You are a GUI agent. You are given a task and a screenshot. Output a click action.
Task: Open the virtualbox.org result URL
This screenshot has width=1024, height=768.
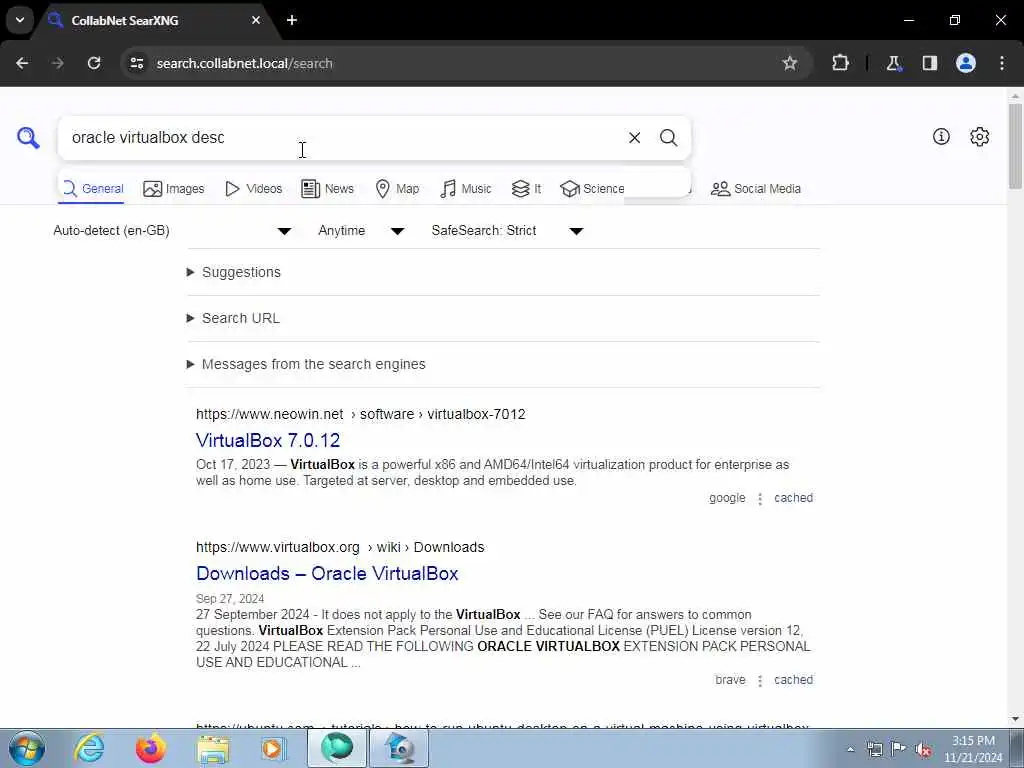tap(340, 547)
